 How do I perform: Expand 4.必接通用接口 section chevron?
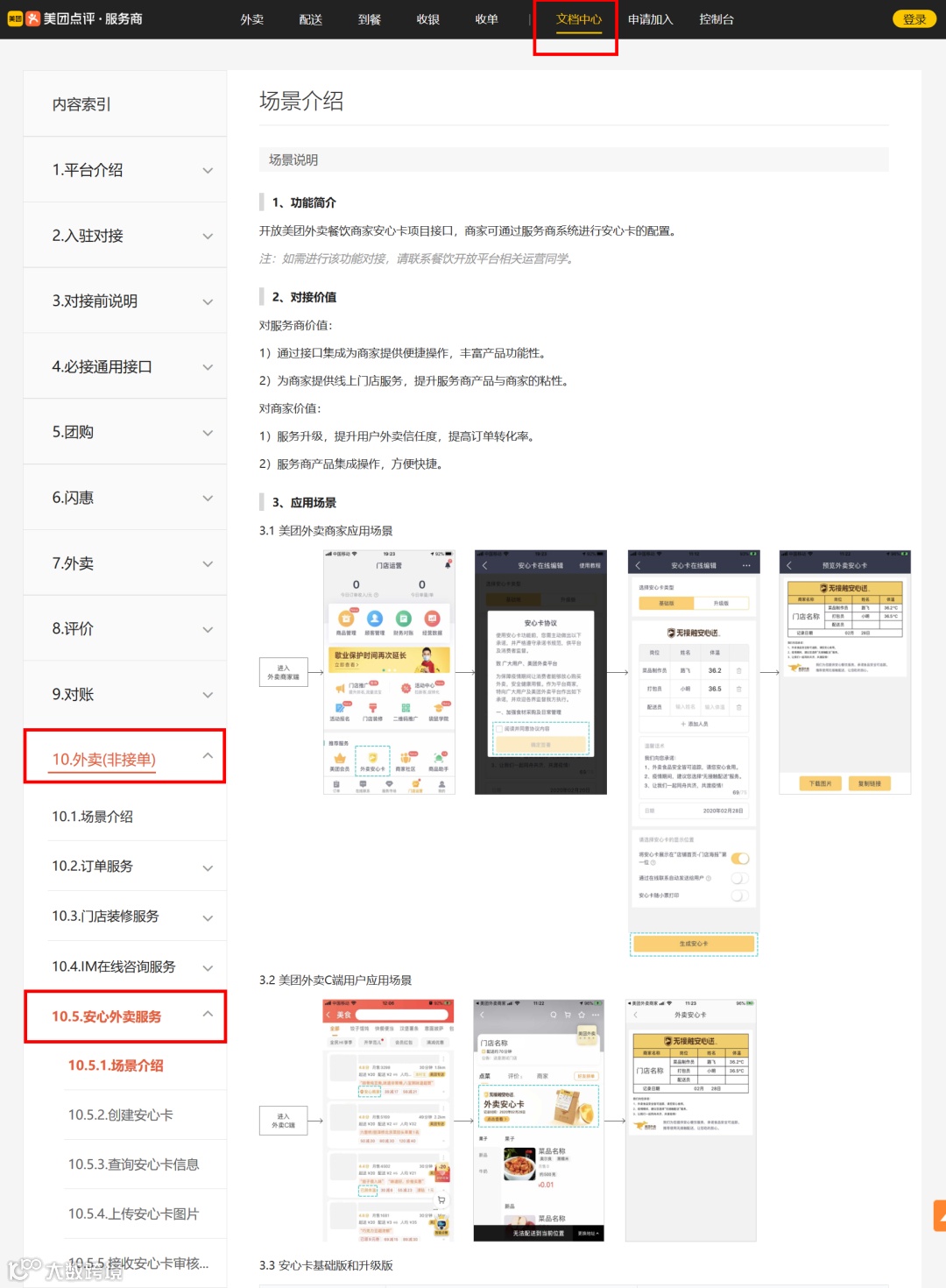coord(208,367)
